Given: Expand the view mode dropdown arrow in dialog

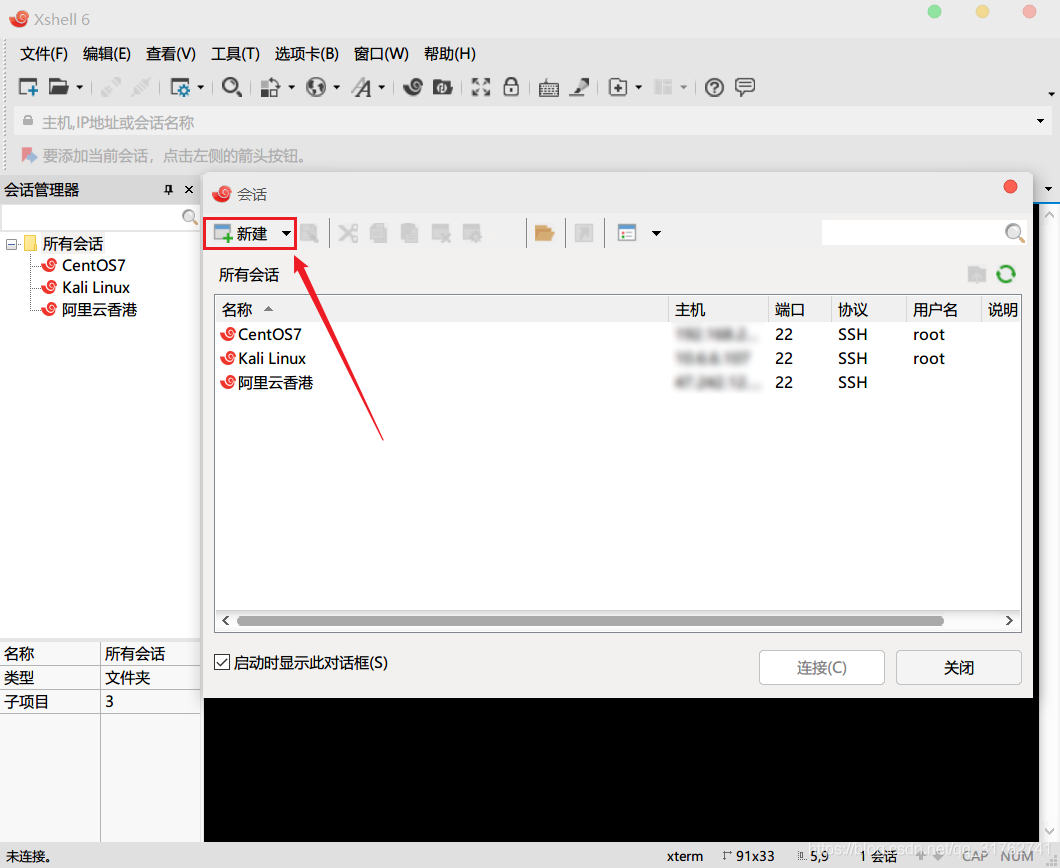Looking at the screenshot, I should coord(656,234).
